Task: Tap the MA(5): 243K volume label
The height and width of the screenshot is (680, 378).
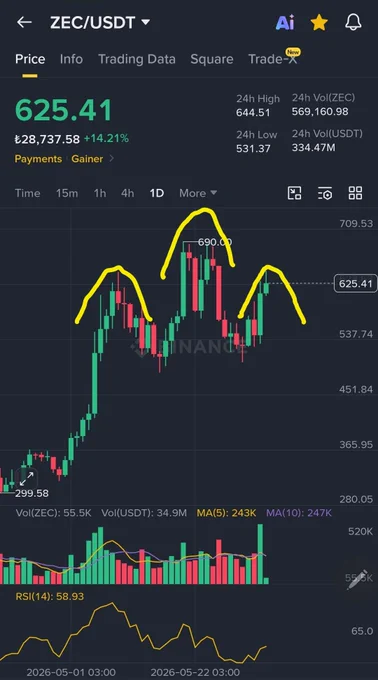Action: (x=226, y=513)
